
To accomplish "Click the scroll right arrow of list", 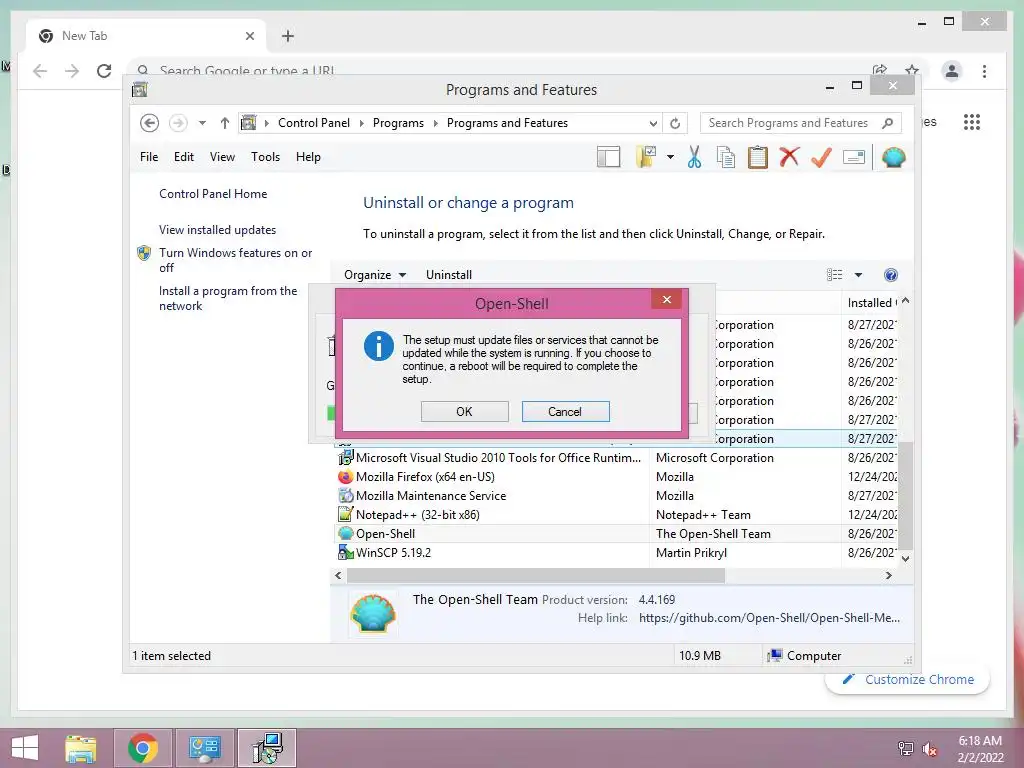I will pos(888,575).
